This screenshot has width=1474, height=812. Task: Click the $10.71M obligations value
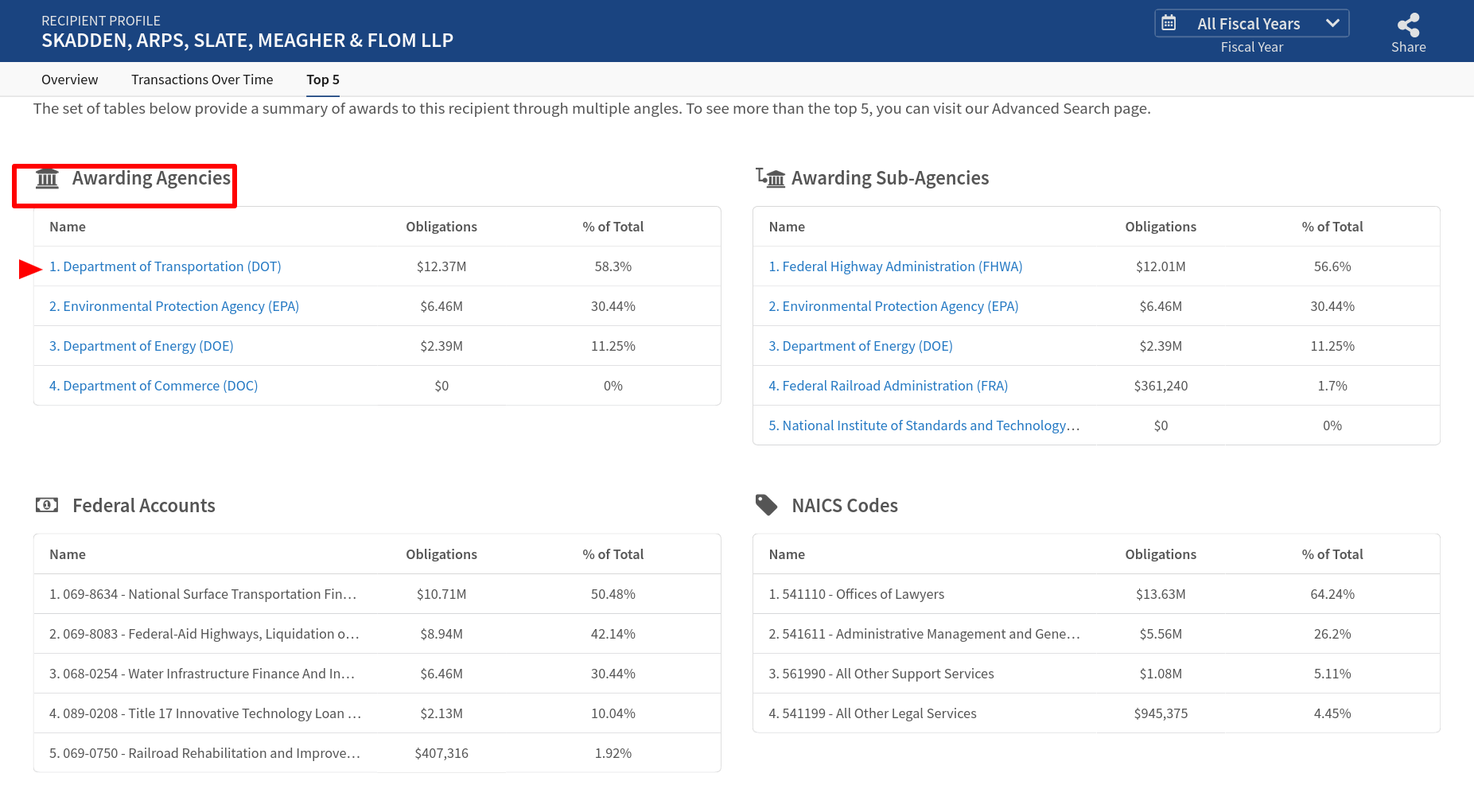(x=441, y=594)
